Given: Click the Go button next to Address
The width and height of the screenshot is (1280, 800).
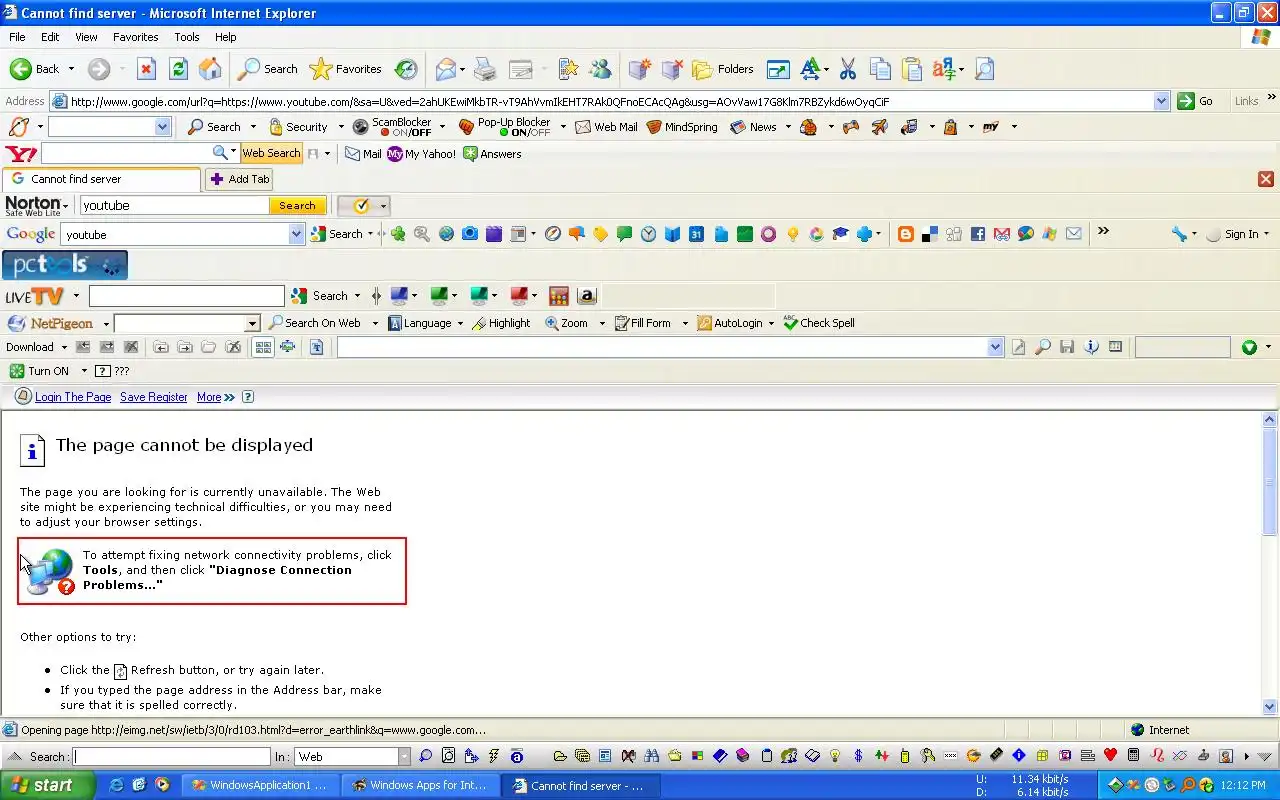Looking at the screenshot, I should [x=1196, y=101].
